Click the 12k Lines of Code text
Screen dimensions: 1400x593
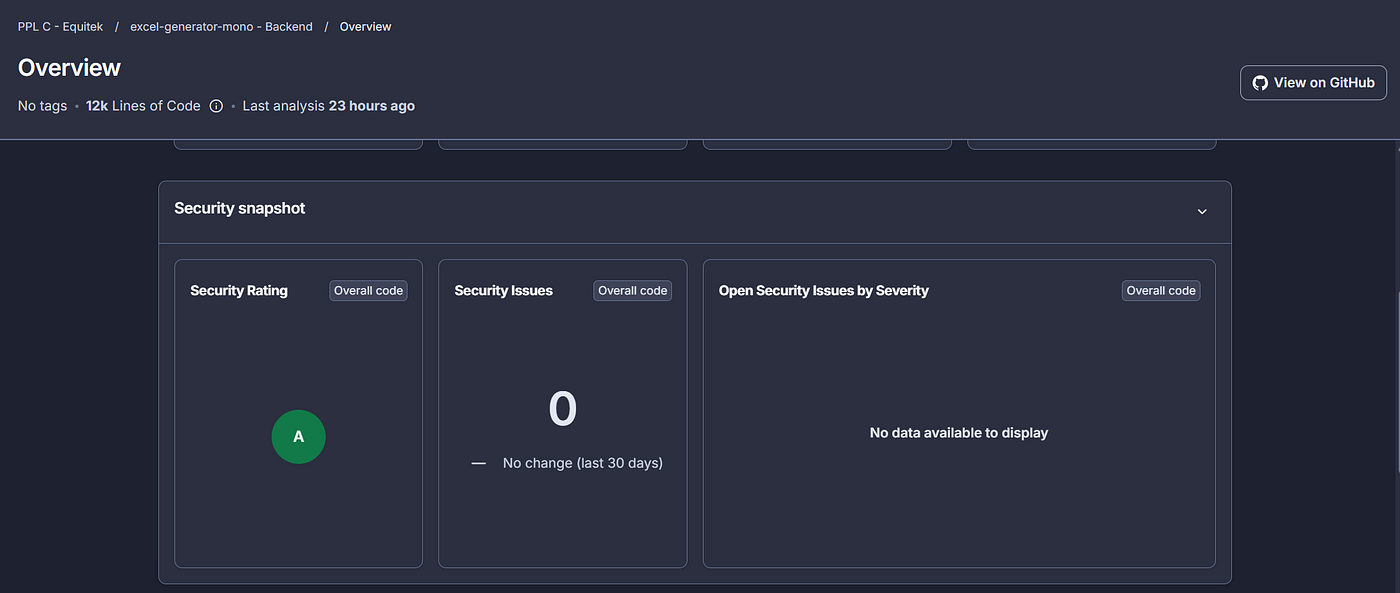(143, 106)
